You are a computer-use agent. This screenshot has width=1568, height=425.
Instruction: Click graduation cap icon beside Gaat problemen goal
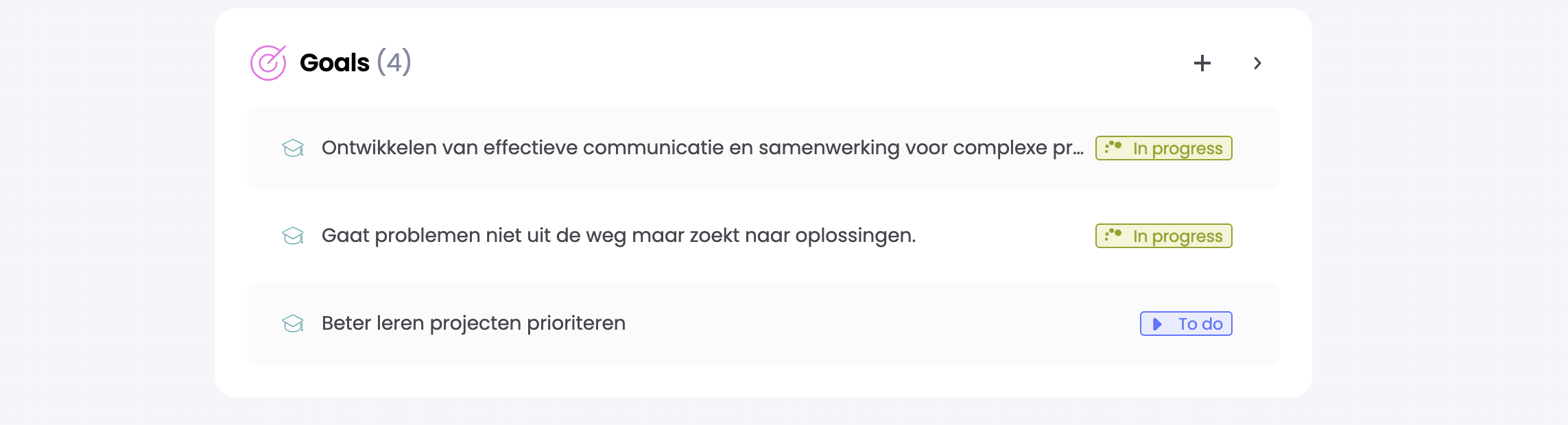coord(293,236)
